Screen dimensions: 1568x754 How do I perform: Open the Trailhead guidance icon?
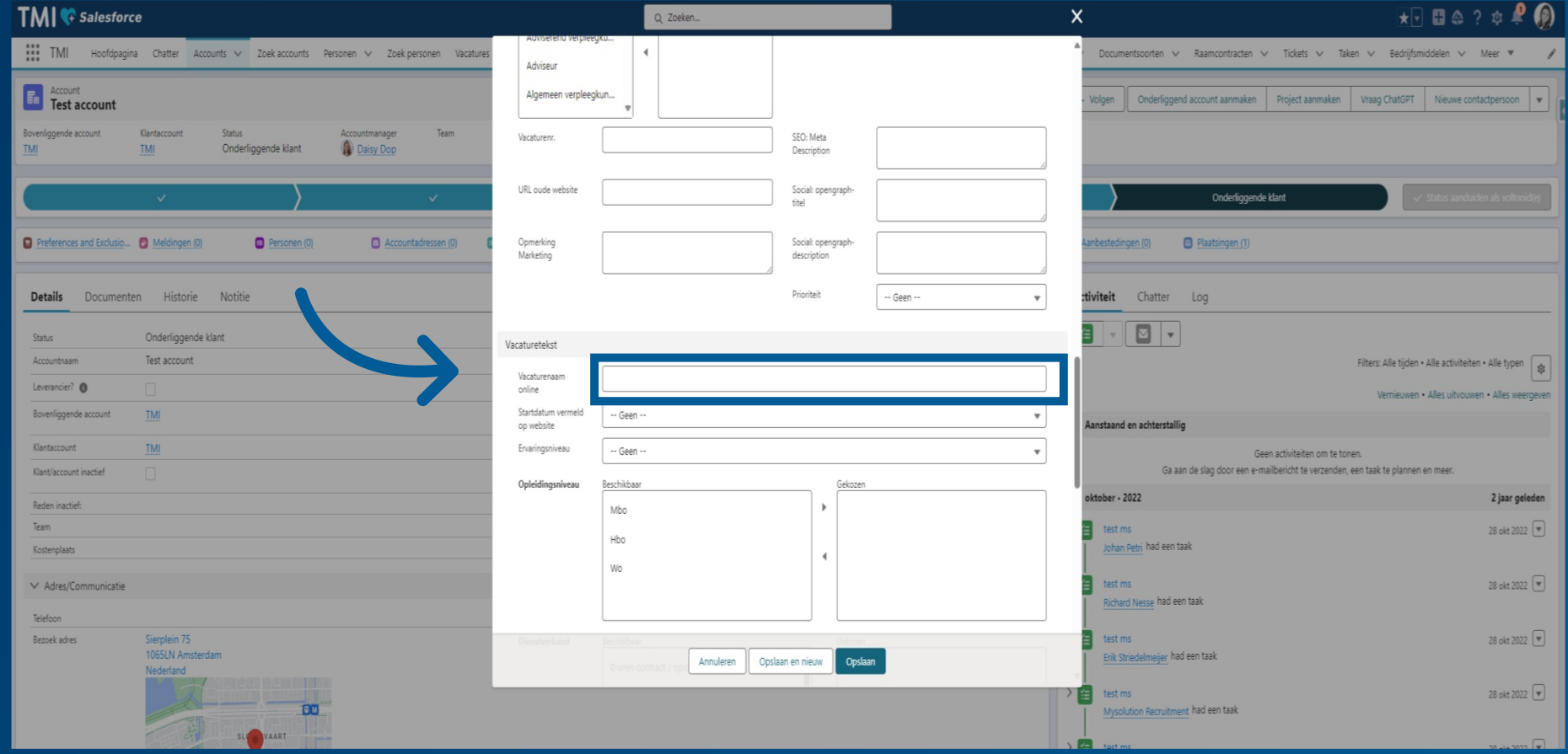pos(1458,18)
